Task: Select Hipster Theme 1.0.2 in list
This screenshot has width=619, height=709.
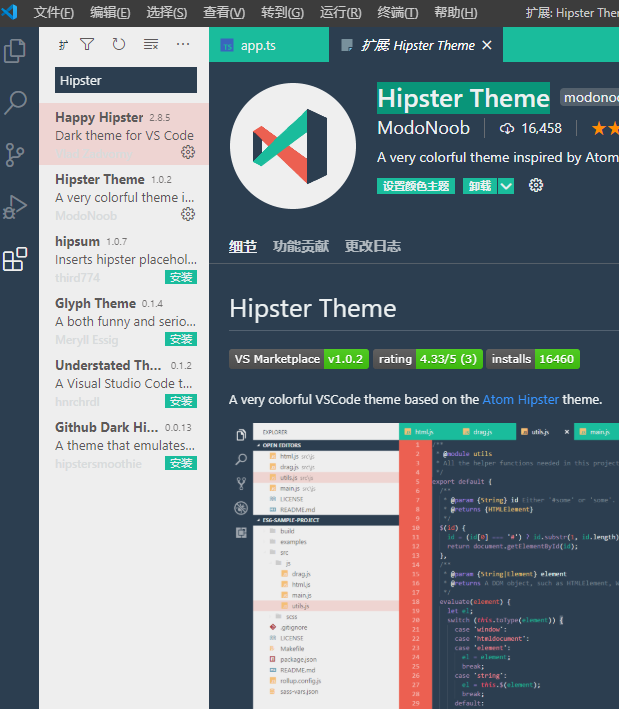Action: (x=124, y=196)
